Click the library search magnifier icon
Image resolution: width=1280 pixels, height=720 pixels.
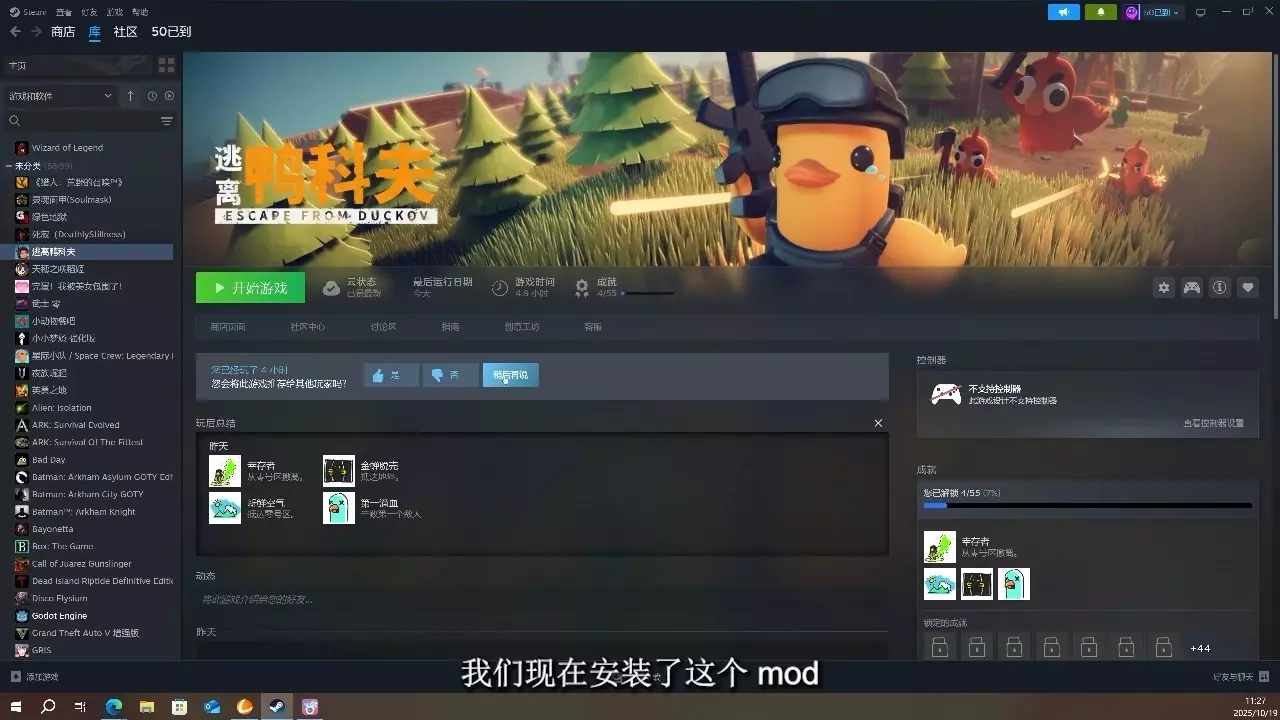pos(15,121)
